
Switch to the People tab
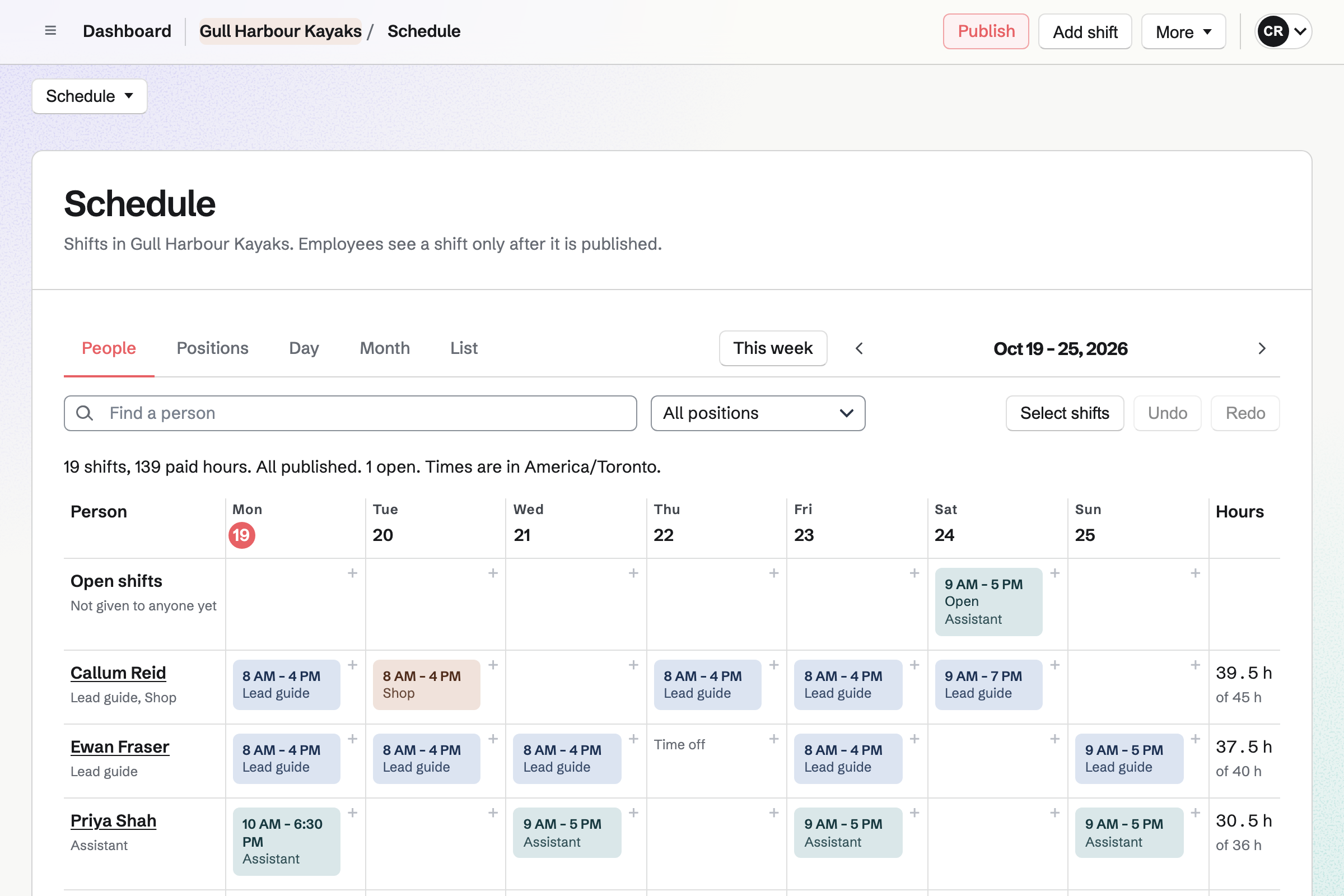(x=109, y=348)
